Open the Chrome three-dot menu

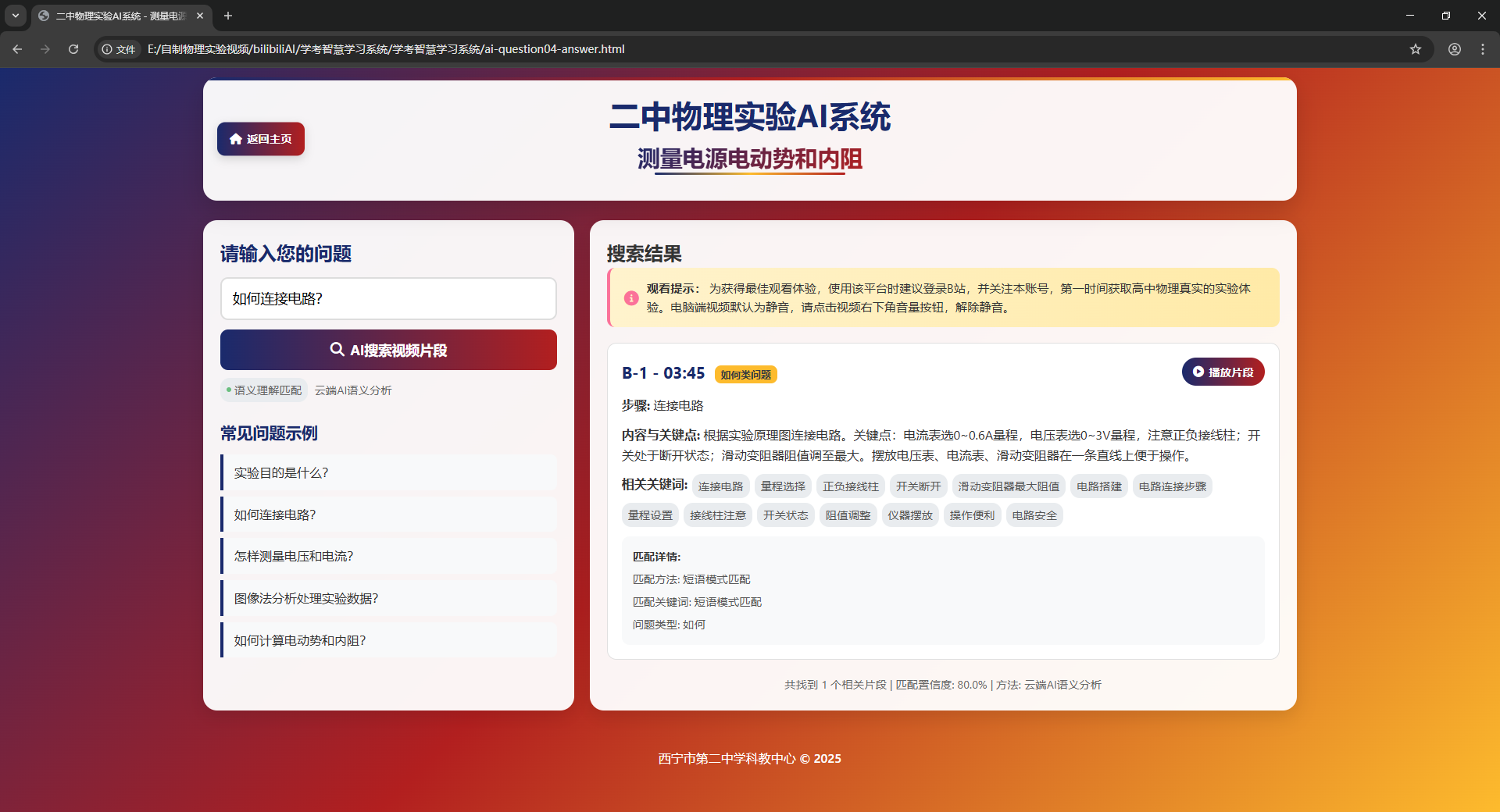(x=1482, y=49)
